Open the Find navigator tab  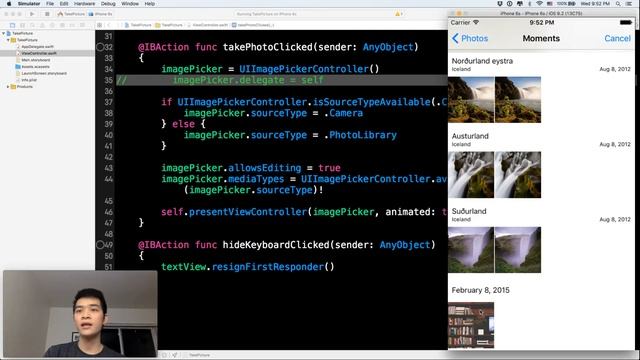tap(32, 25)
